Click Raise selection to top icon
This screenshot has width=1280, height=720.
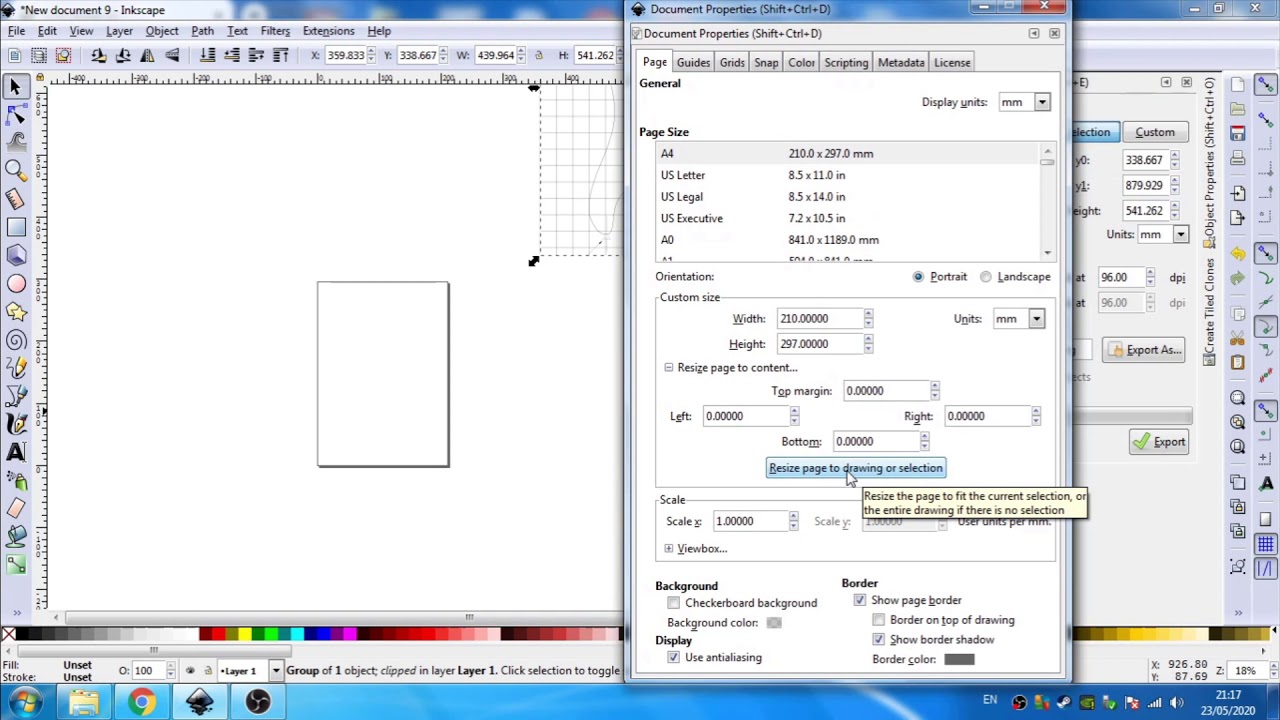click(281, 55)
